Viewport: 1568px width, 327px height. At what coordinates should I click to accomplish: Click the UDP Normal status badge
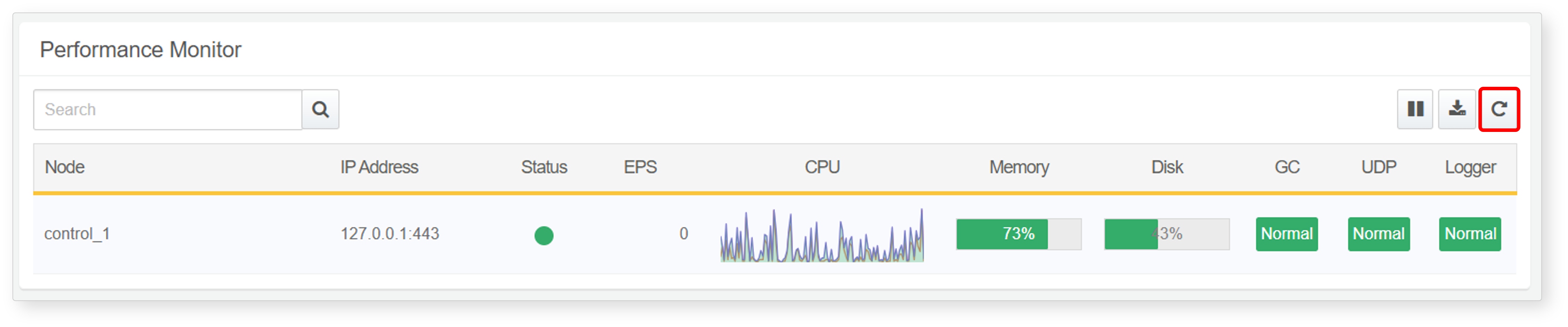click(x=1379, y=234)
